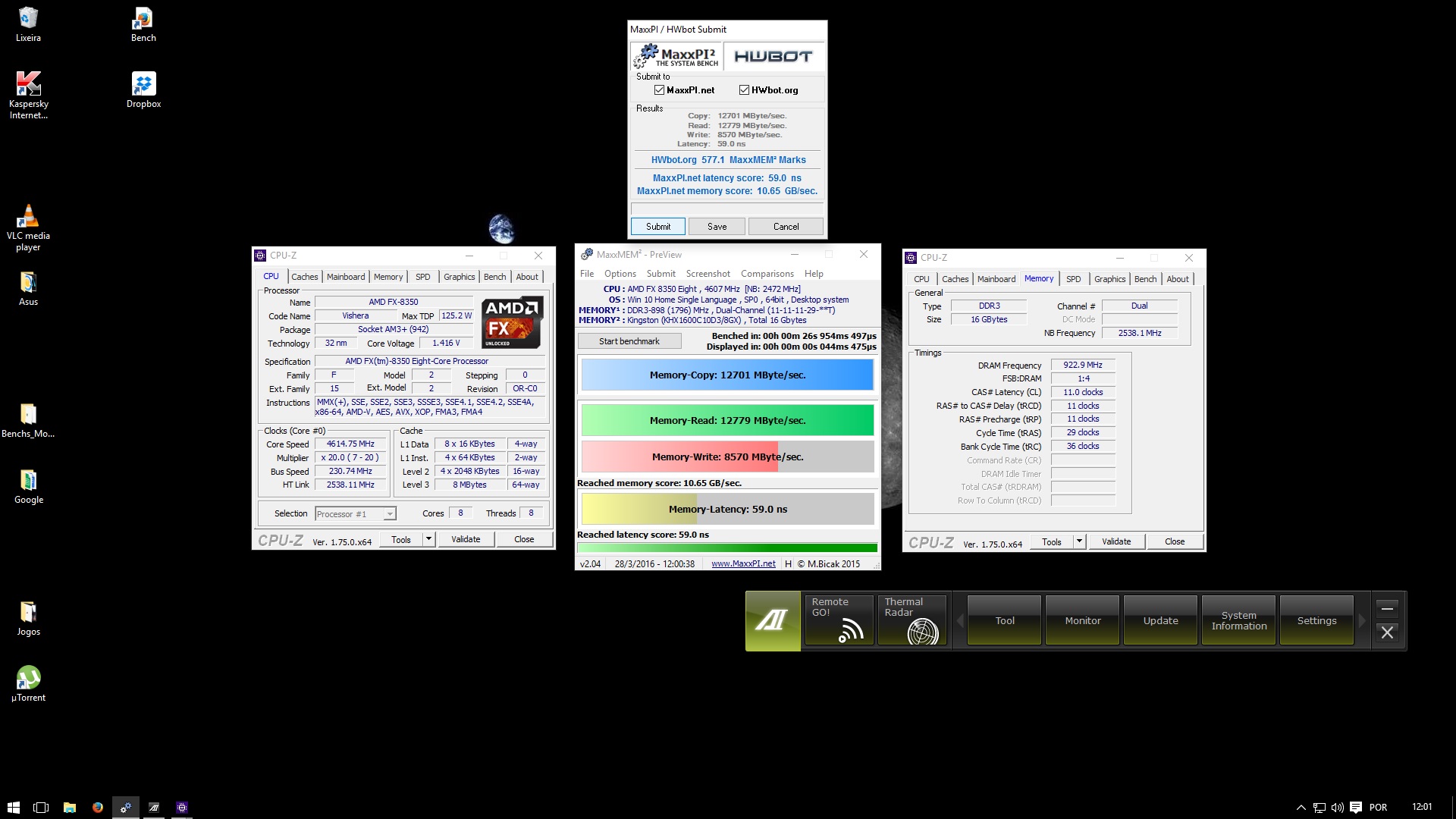Open the Benchs_Mo... folder on the desktop

[x=28, y=420]
